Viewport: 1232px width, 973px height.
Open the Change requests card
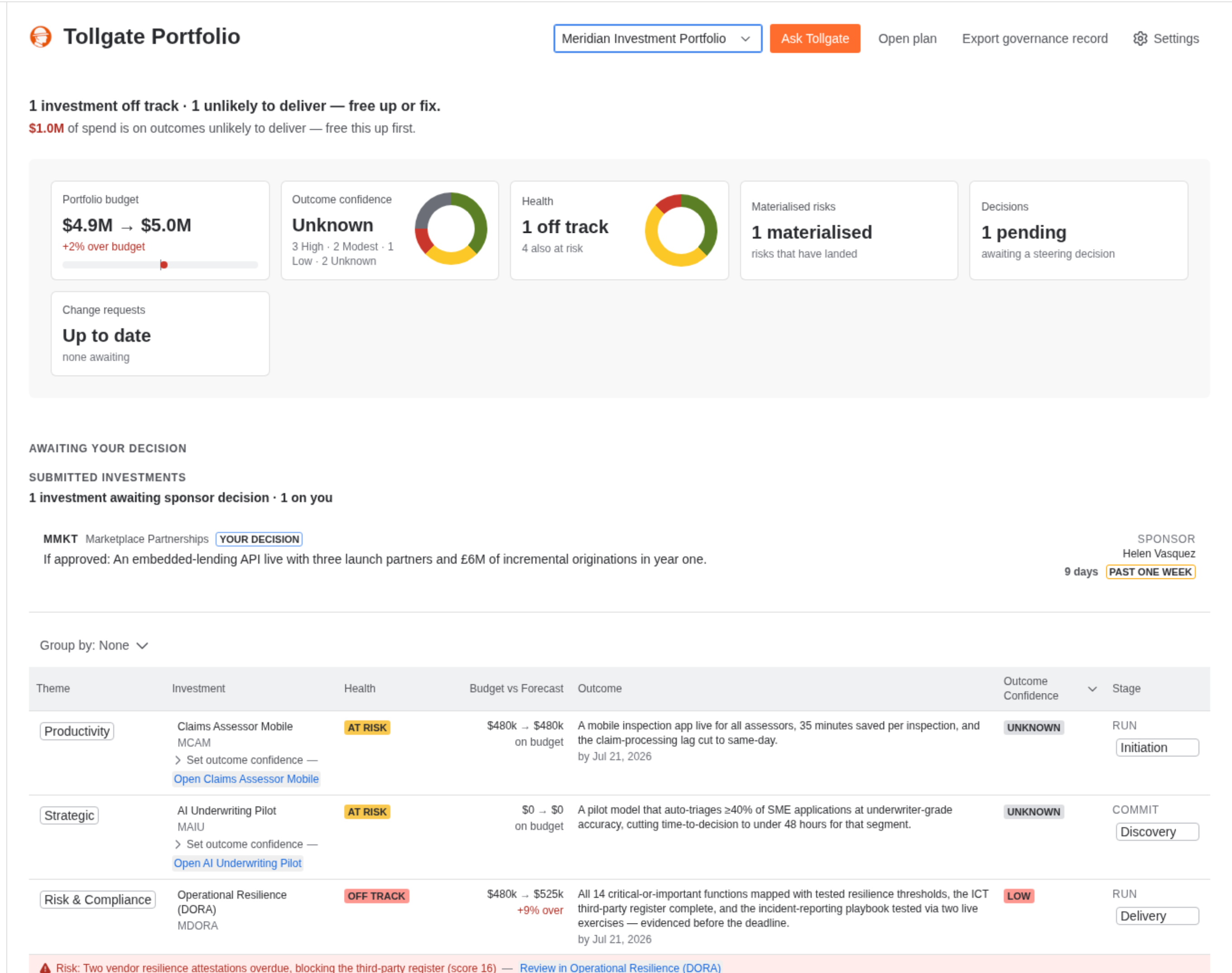click(x=160, y=334)
